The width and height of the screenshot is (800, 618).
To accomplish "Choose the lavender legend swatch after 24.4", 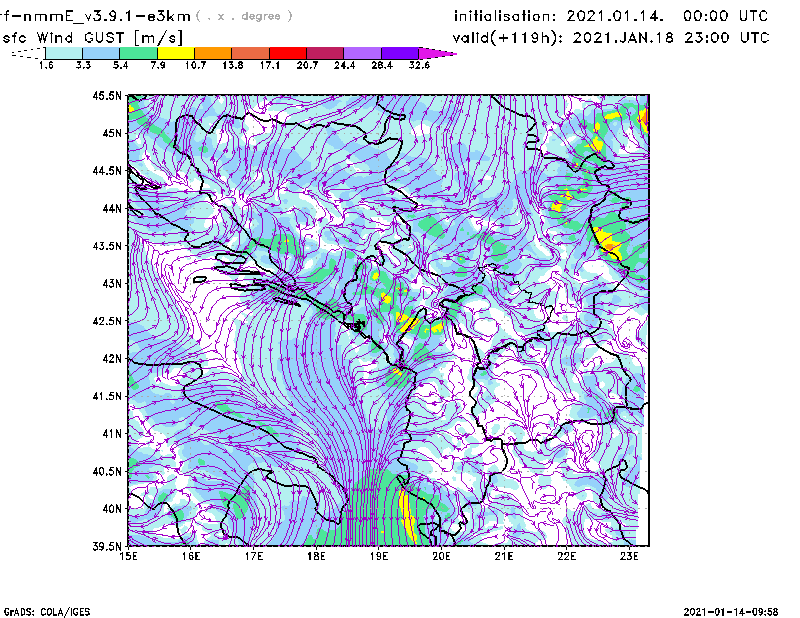I will click(x=363, y=53).
